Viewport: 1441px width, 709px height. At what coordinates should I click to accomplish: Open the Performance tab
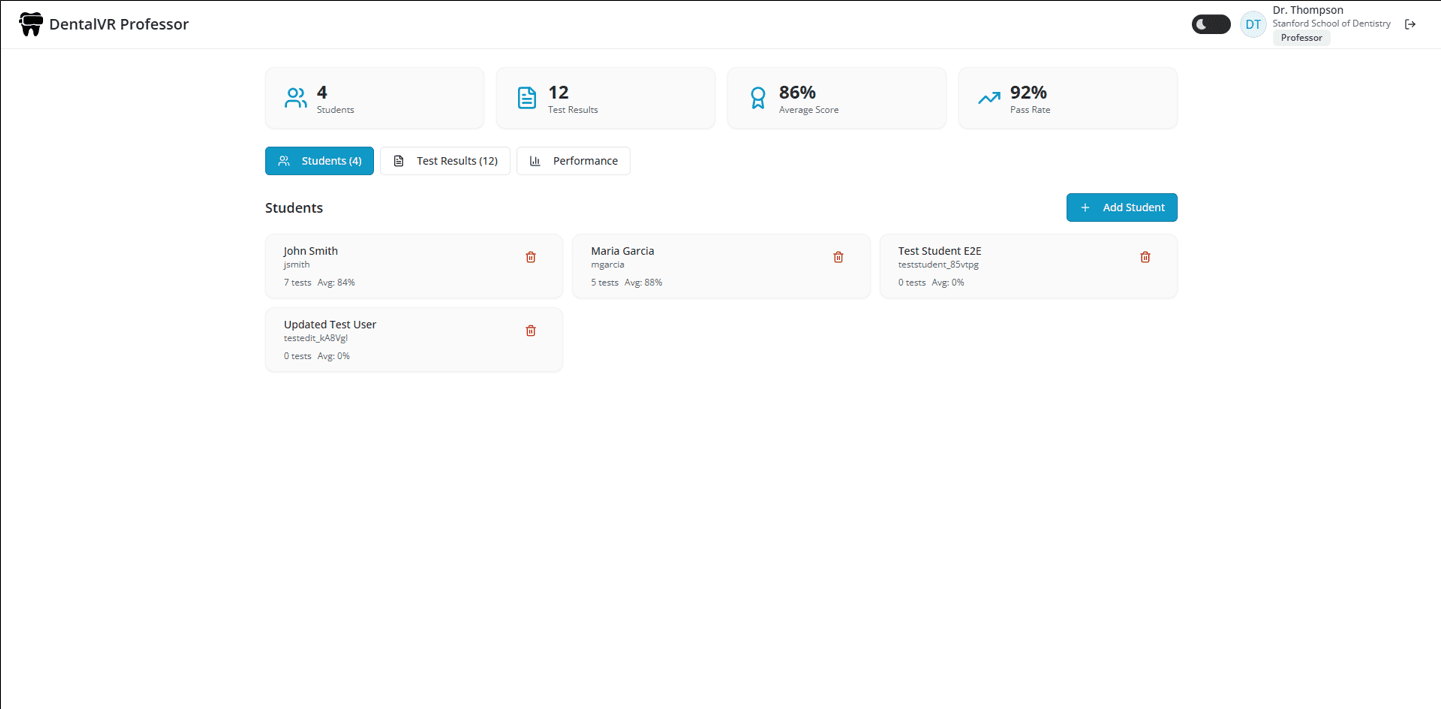pyautogui.click(x=573, y=161)
